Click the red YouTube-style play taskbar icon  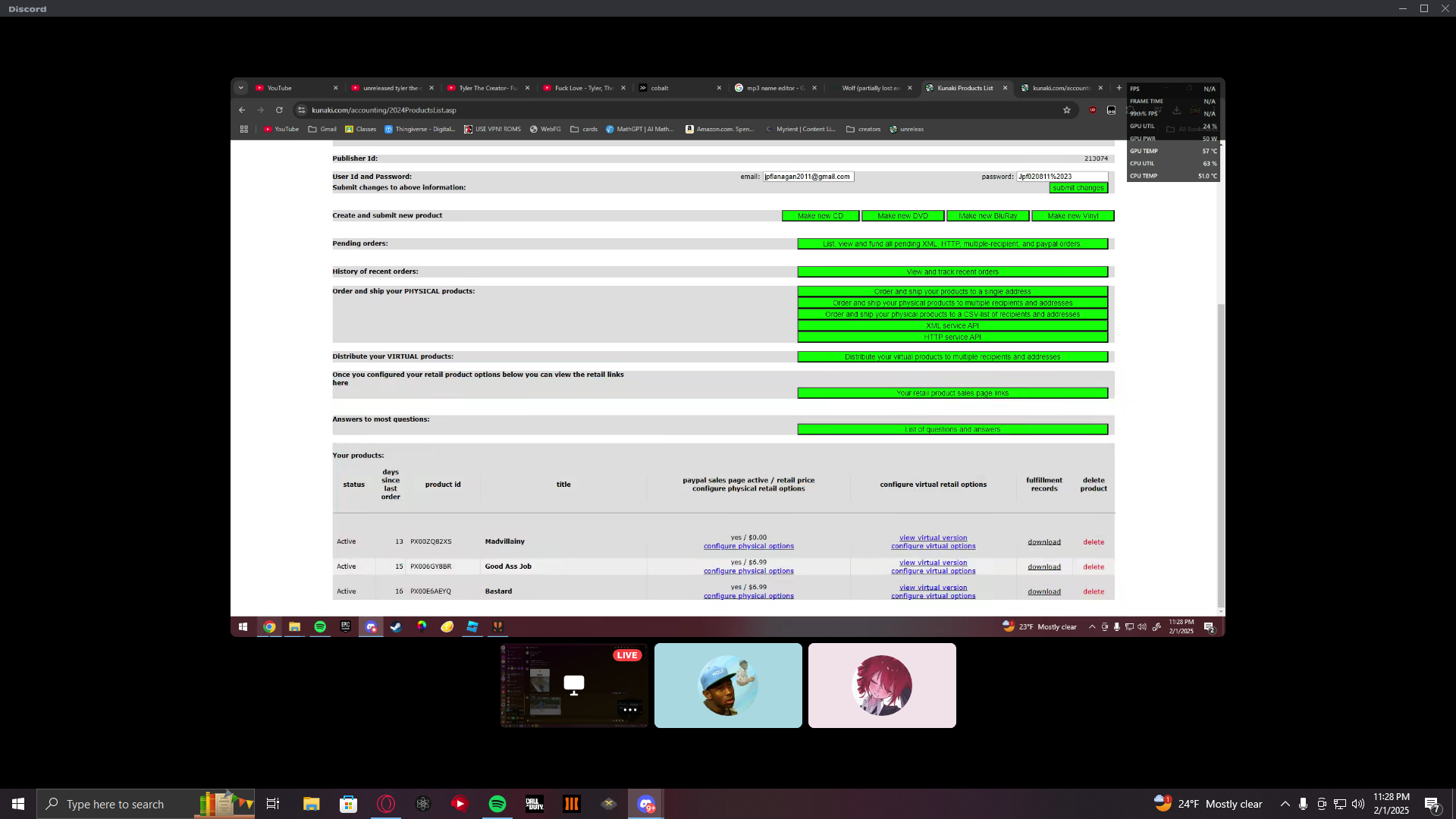coord(460,804)
